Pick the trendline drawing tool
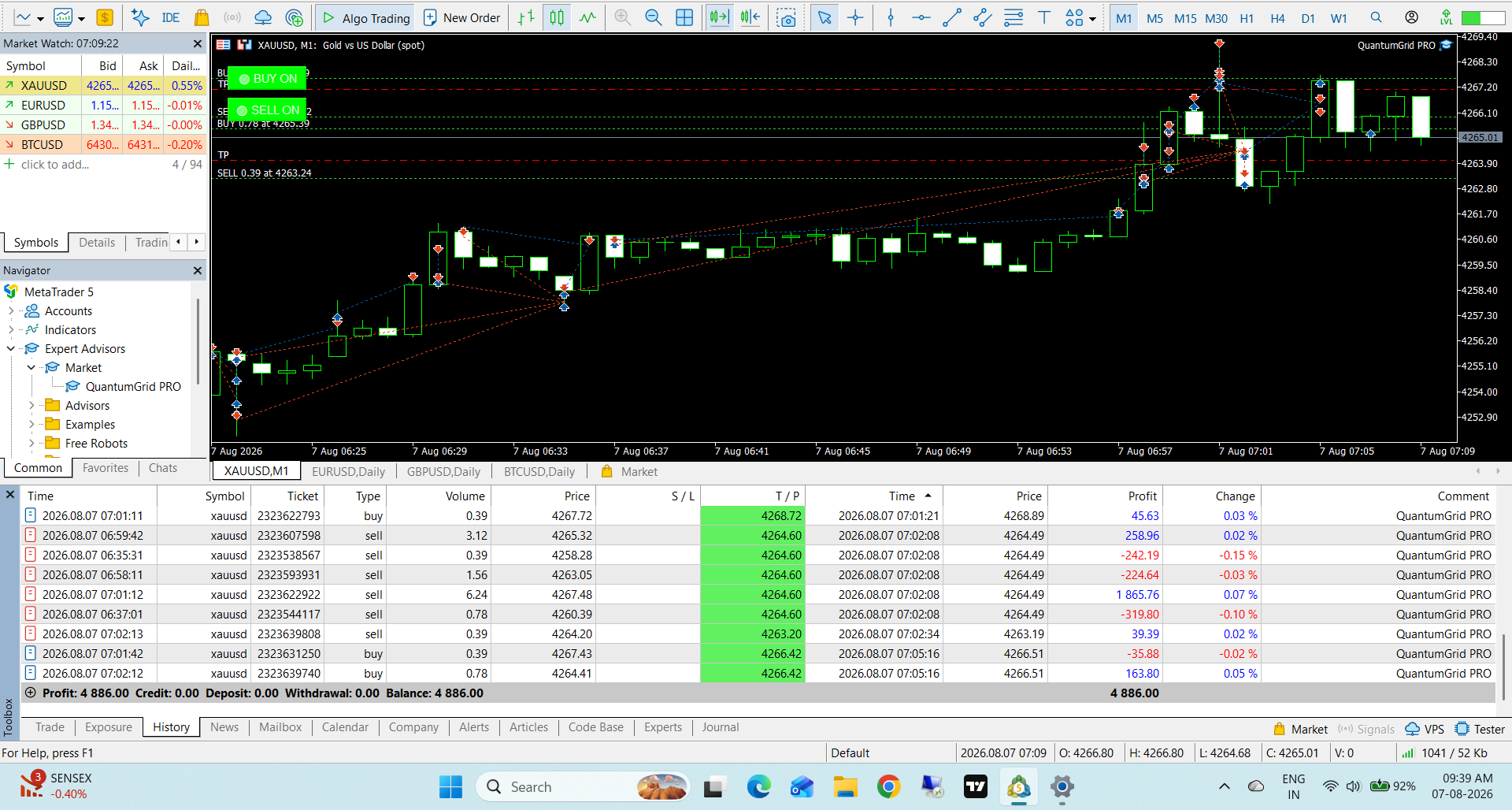Screen dimensions: 1512x810 pos(951,17)
